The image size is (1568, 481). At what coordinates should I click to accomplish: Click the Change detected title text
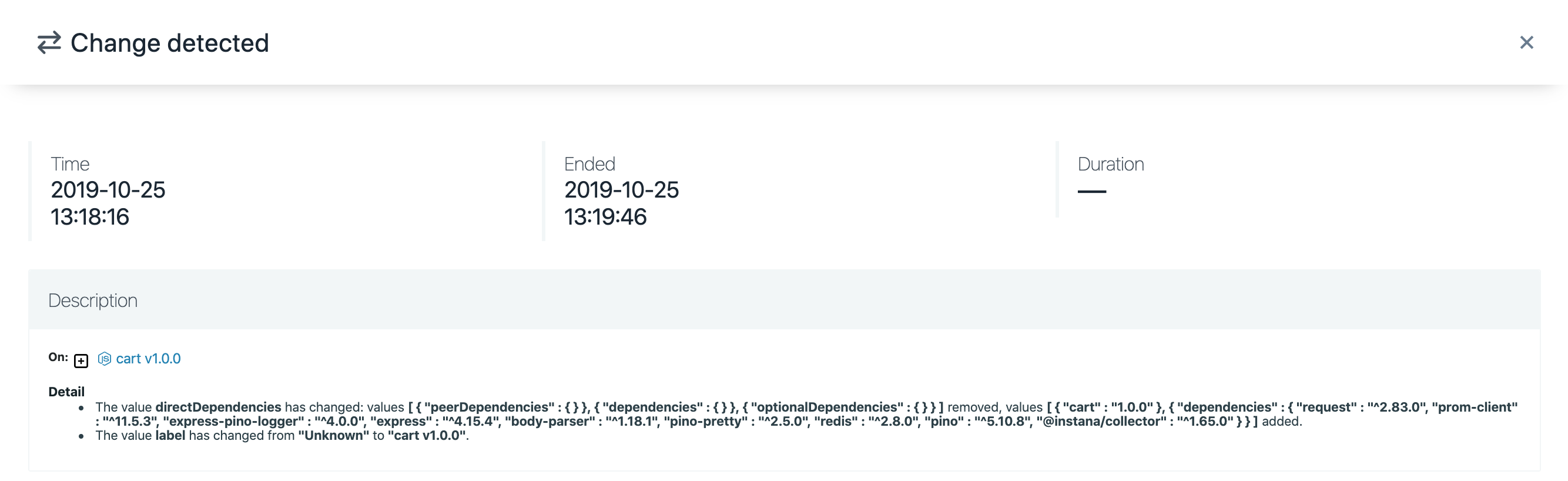point(170,44)
